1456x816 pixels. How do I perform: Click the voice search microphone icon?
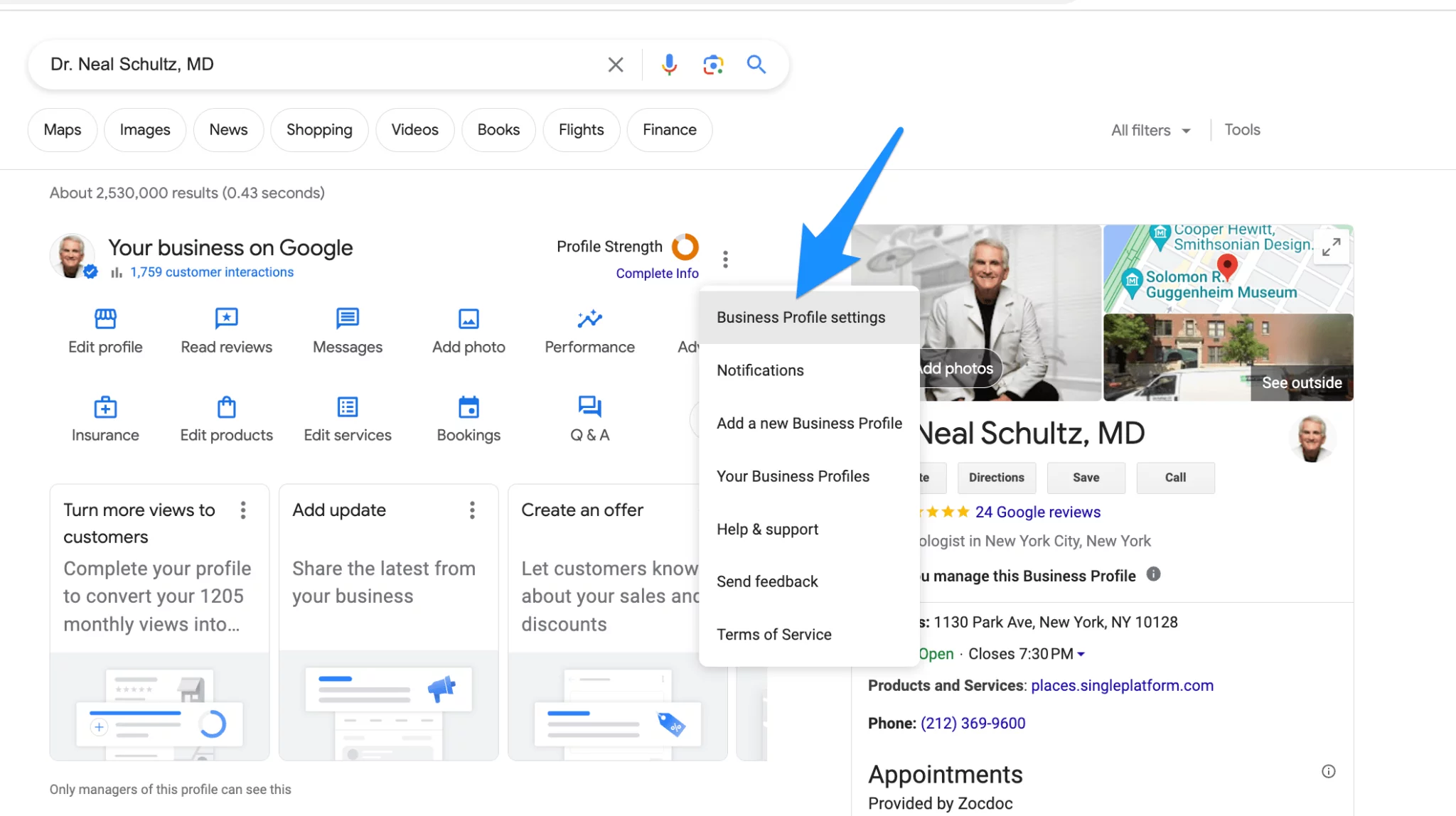coord(669,65)
